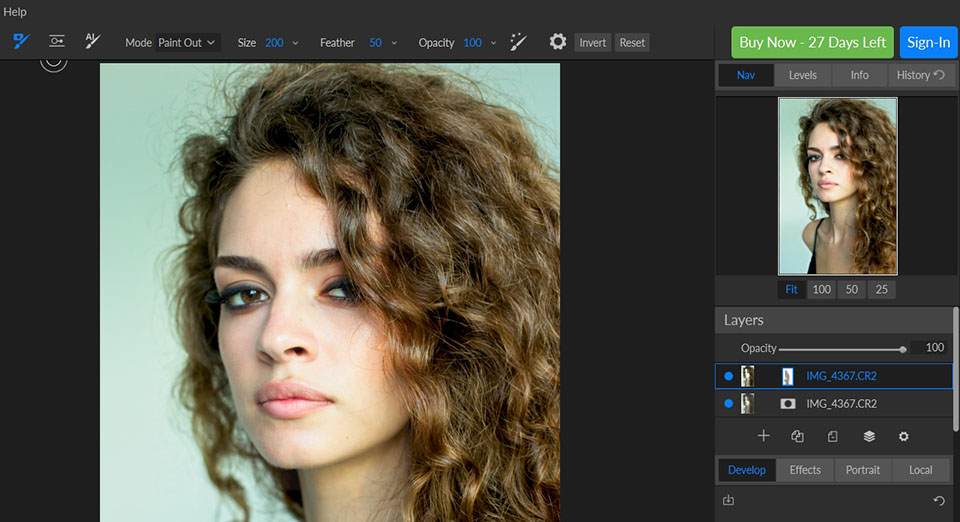Screen dimensions: 960x522
Task: Click the layer opacity value field 100
Action: pos(931,348)
